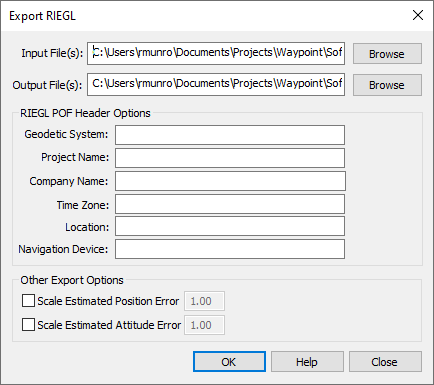
Task: Browse for the output file location
Action: (387, 85)
